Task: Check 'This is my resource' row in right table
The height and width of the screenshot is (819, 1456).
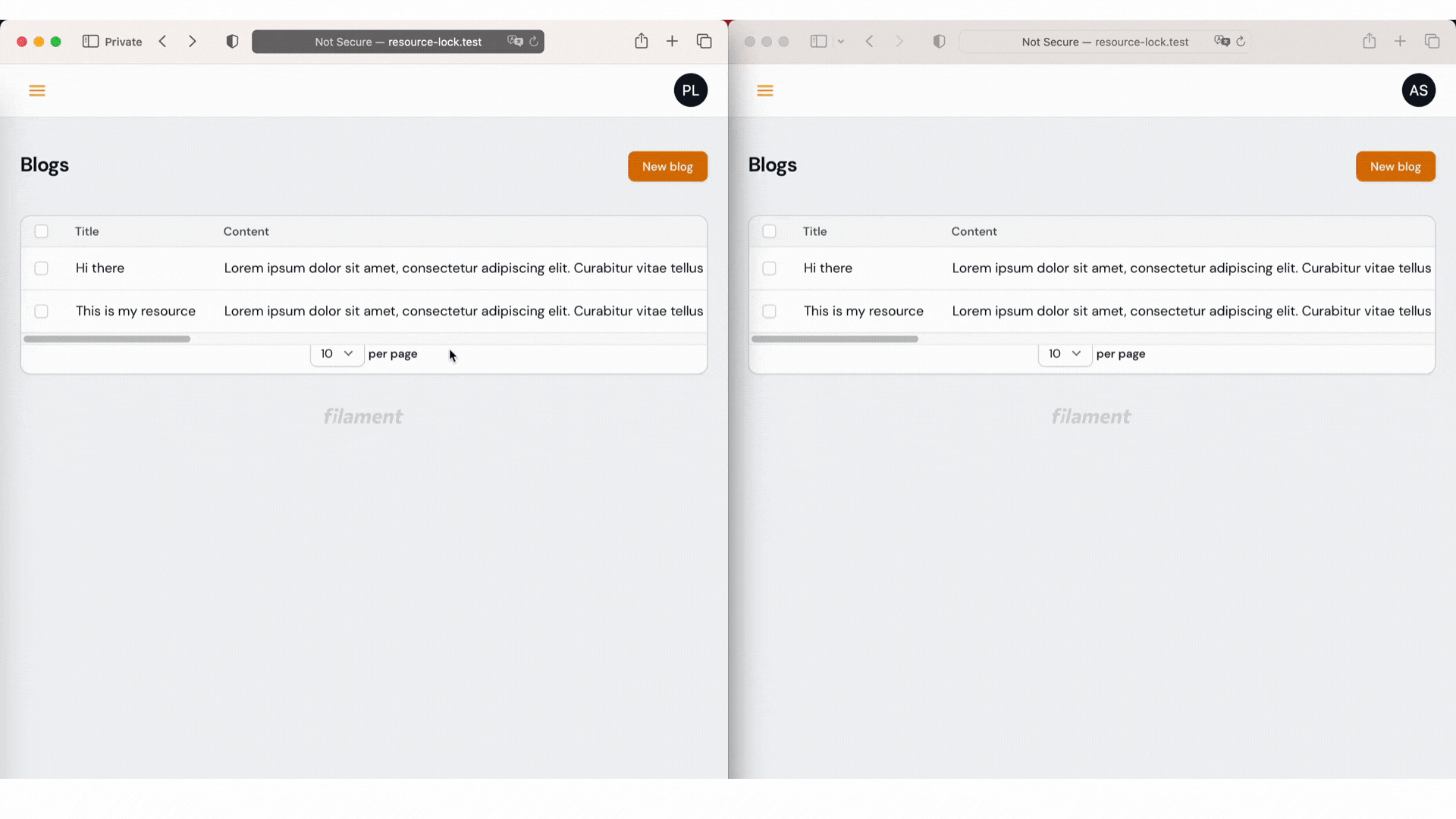Action: [x=770, y=312]
